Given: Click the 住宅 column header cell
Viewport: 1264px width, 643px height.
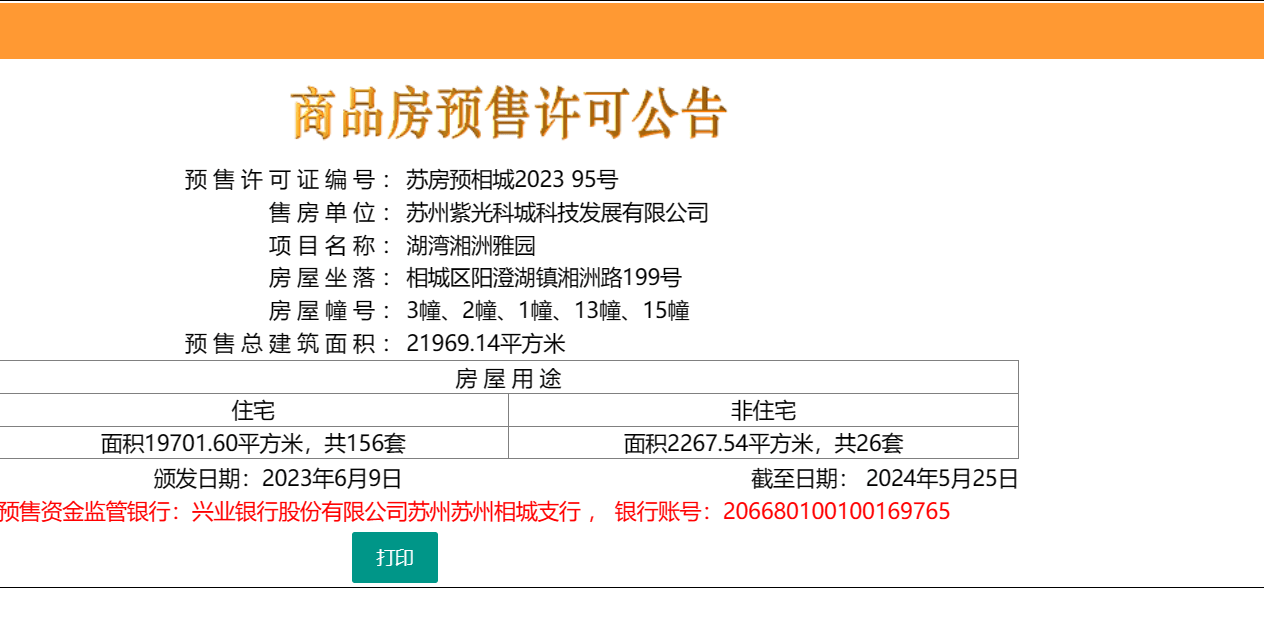Looking at the screenshot, I should pos(253,411).
